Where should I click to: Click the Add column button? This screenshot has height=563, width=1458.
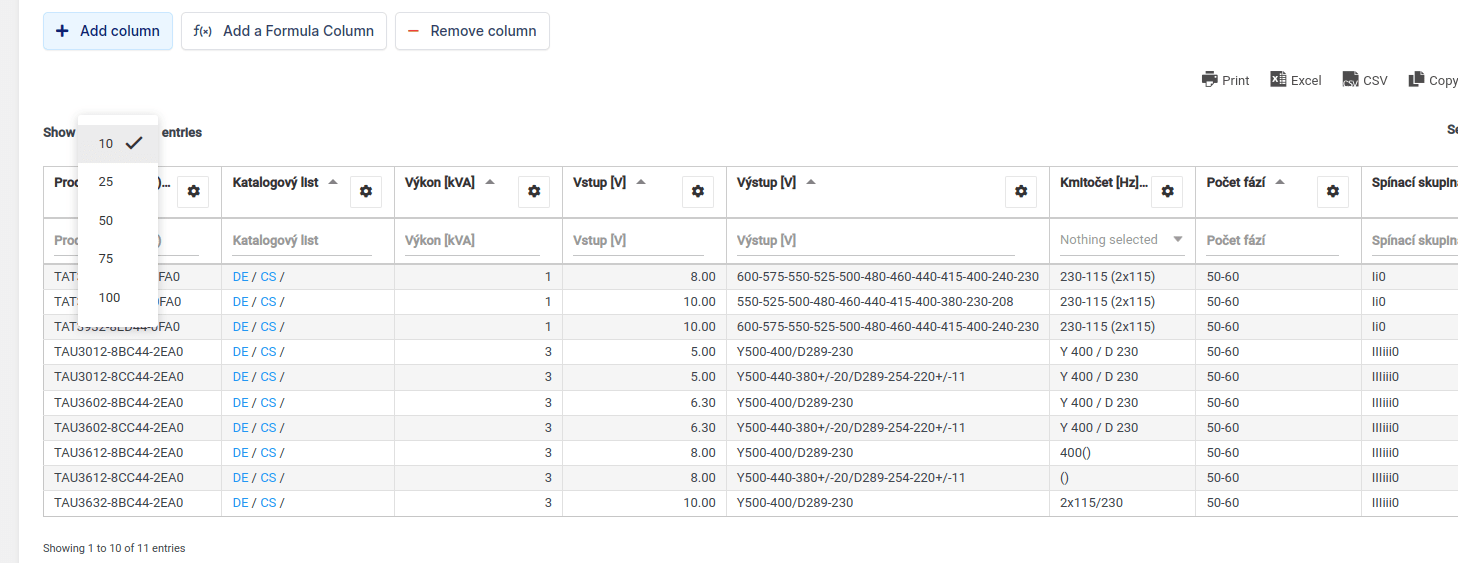[108, 31]
